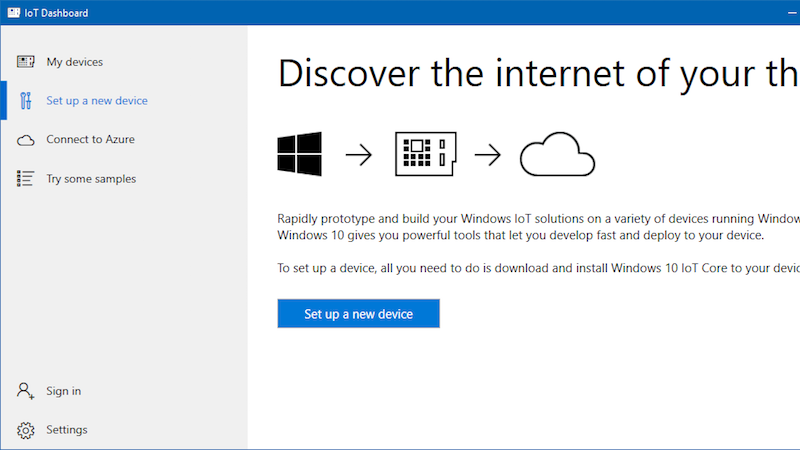This screenshot has width=800, height=450.
Task: Click the Sign in label
Action: coord(63,391)
